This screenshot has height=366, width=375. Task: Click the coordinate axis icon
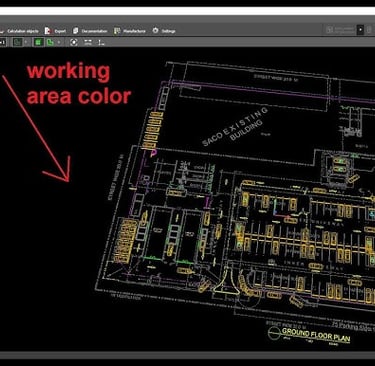click(x=101, y=43)
